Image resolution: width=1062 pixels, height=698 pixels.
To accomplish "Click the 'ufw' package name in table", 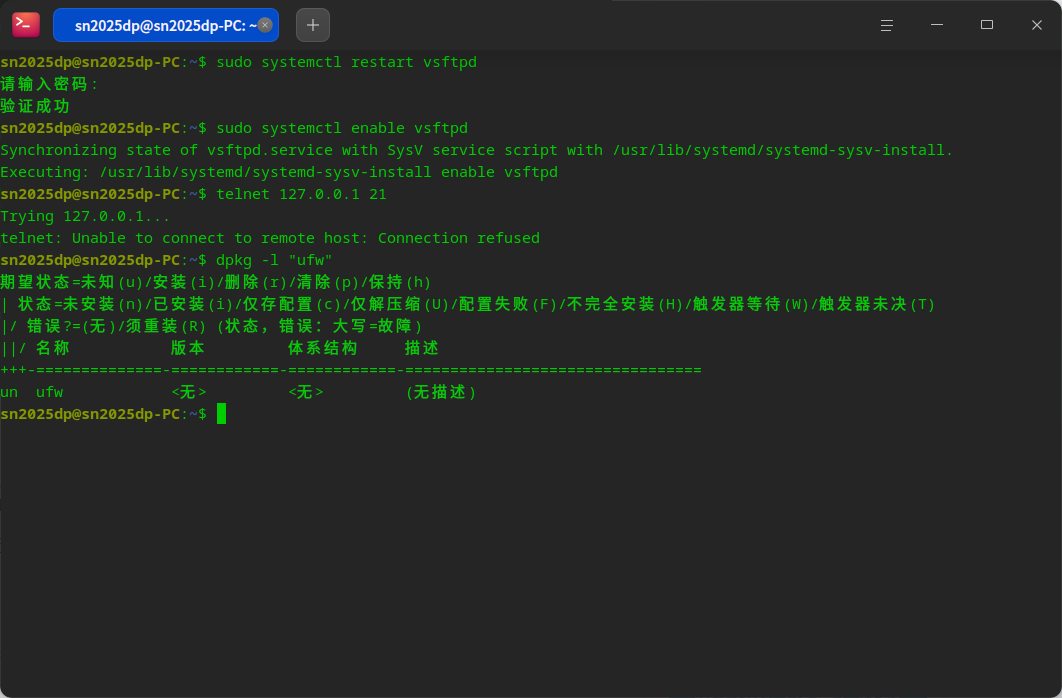I will (49, 392).
